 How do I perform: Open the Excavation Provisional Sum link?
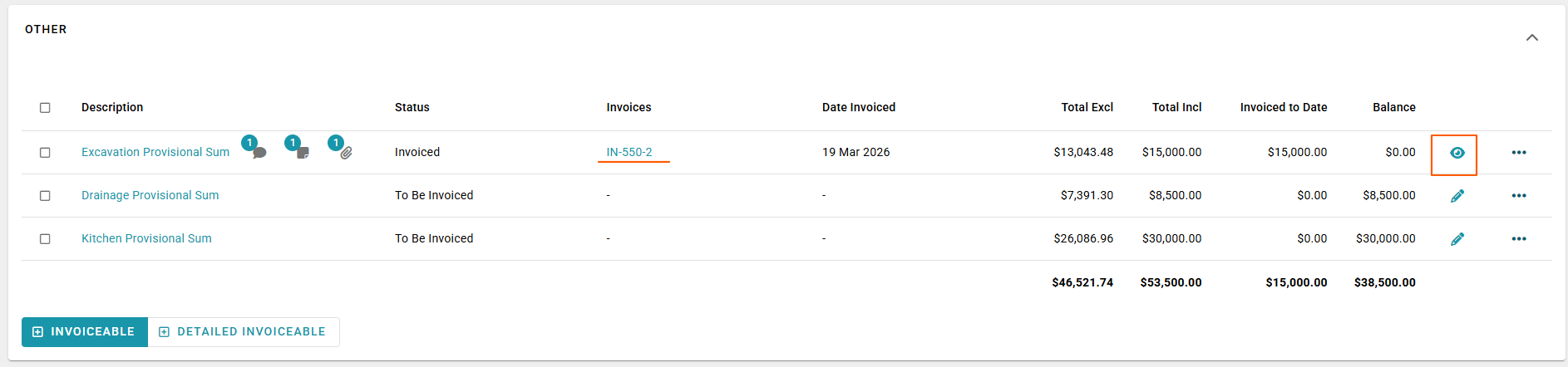click(x=155, y=153)
